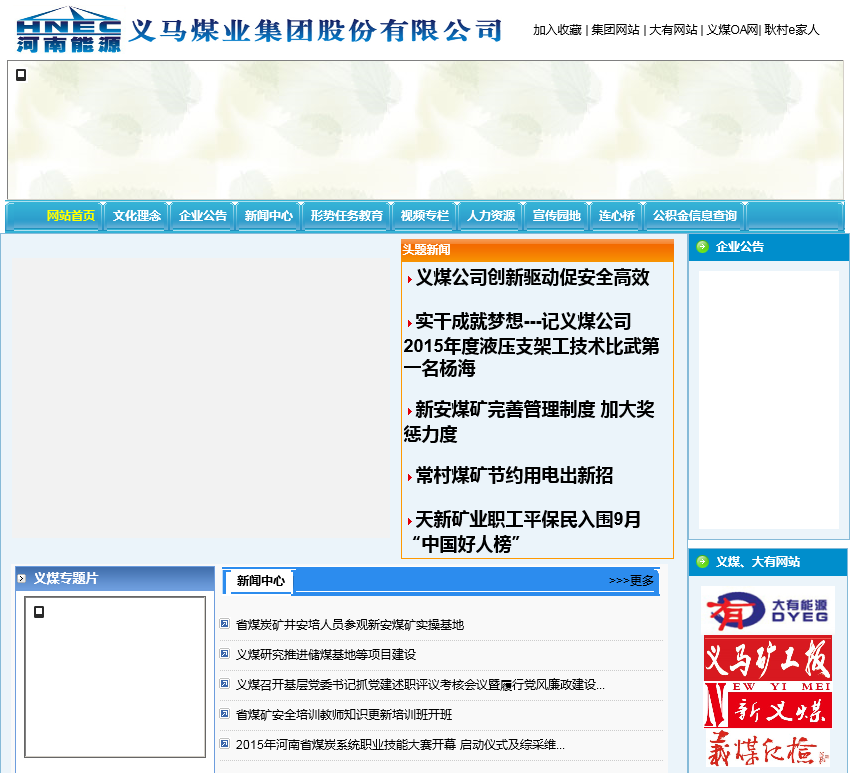
Task: Open 公积金信息查询 navigation item
Action: [694, 216]
